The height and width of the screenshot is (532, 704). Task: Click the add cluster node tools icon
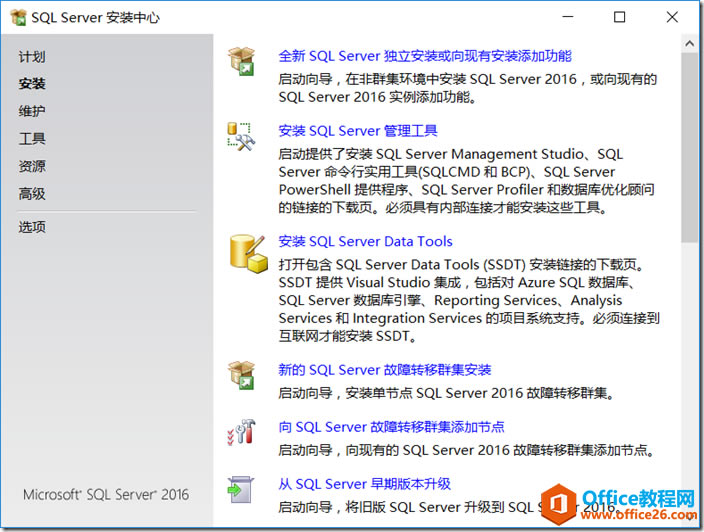(242, 431)
